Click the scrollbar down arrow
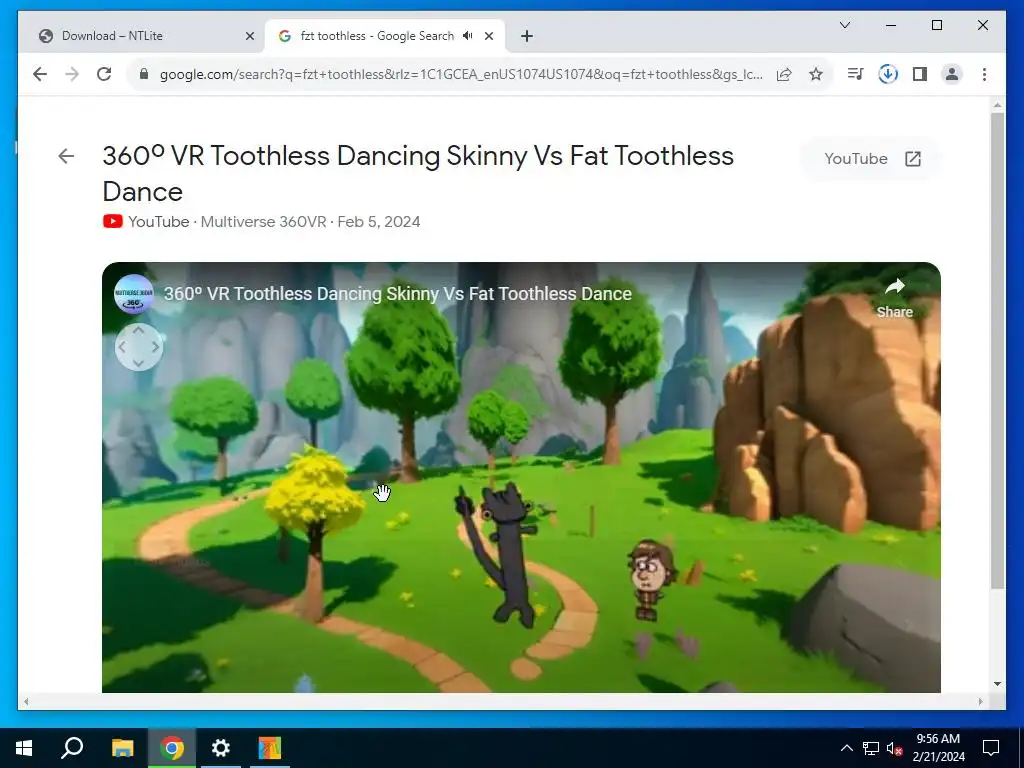The height and width of the screenshot is (768, 1024). tap(997, 684)
